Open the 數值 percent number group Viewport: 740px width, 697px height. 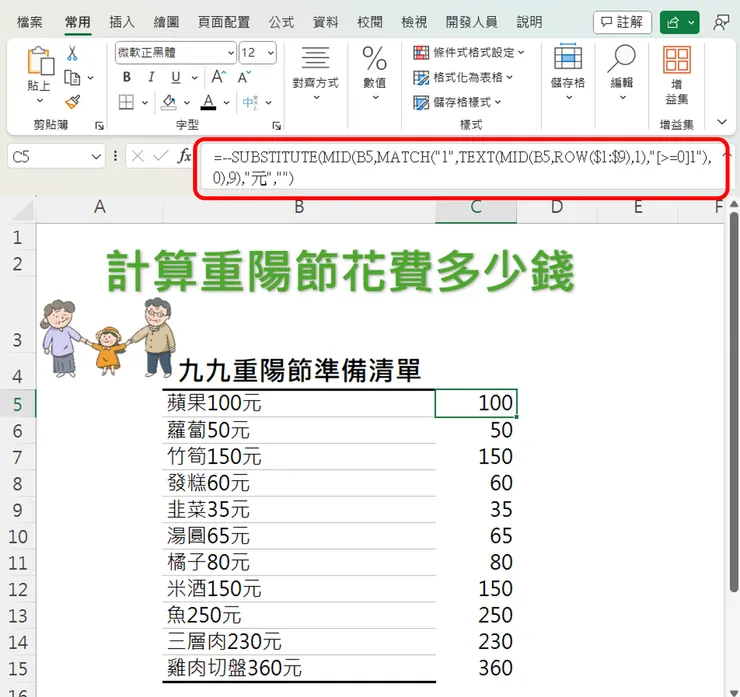(x=375, y=74)
